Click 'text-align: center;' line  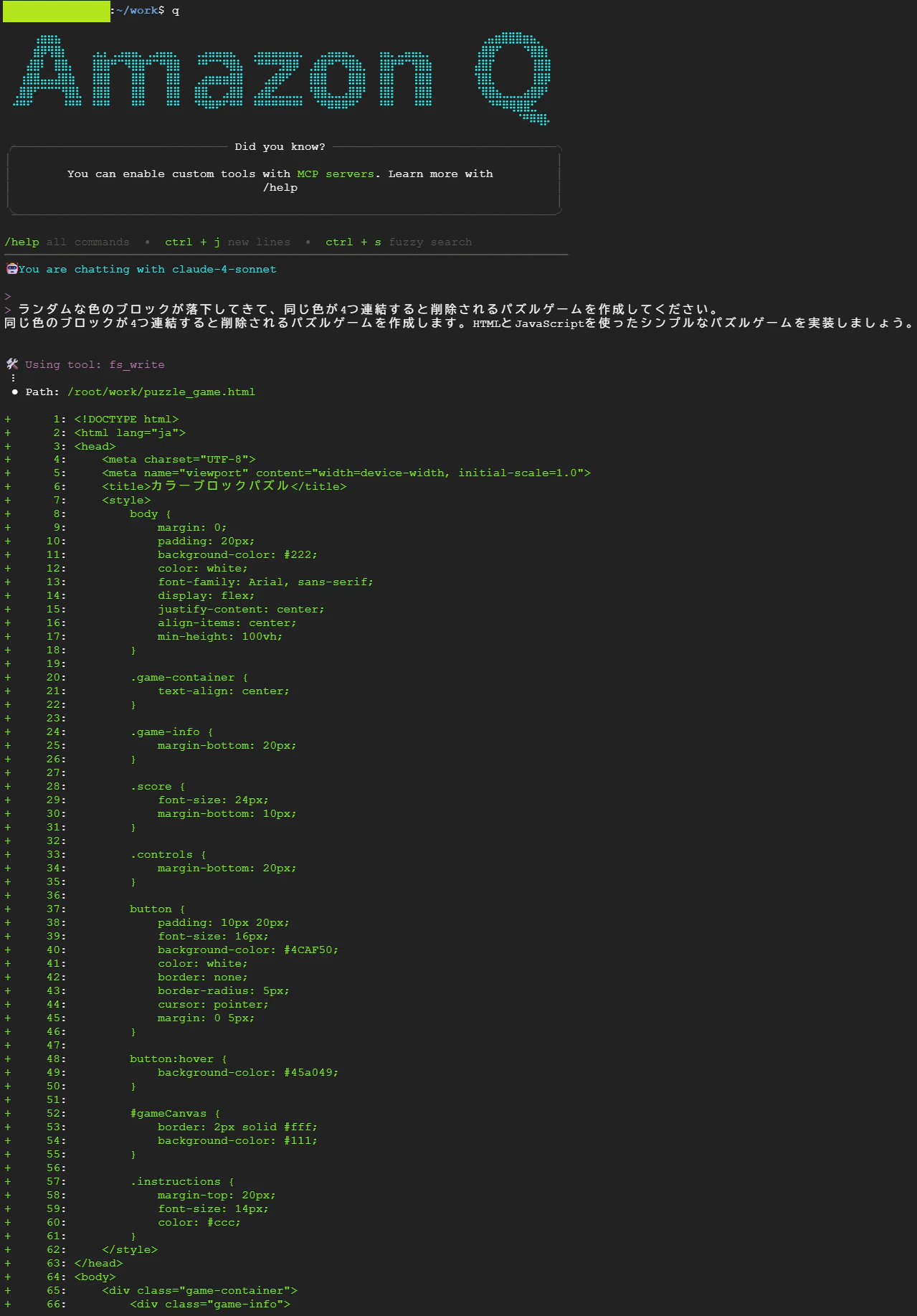[224, 691]
